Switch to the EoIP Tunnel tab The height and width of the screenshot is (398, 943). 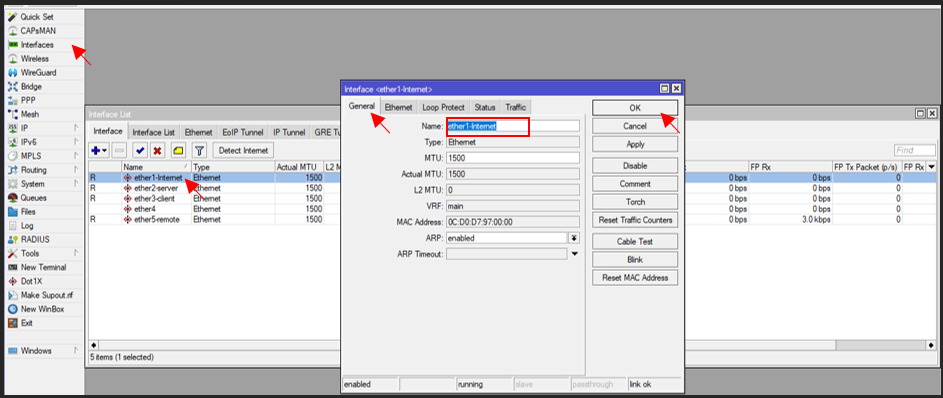coord(242,132)
